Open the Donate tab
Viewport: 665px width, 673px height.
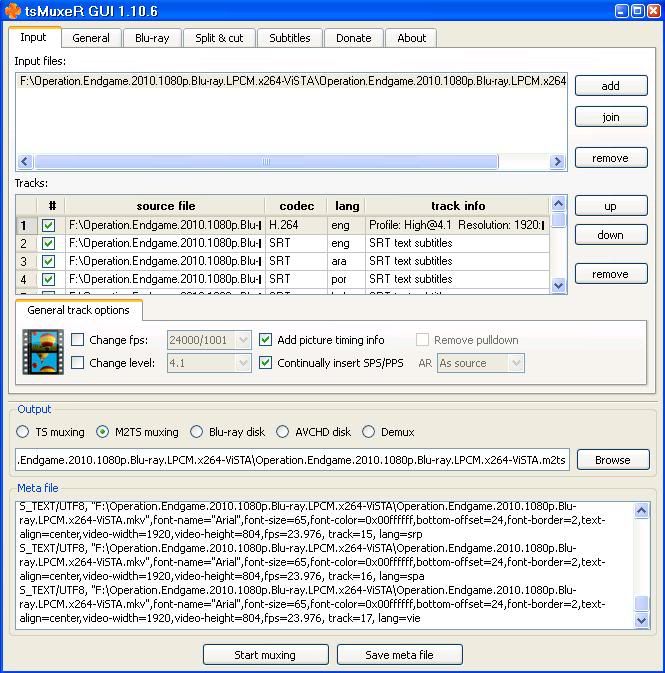tap(354, 38)
